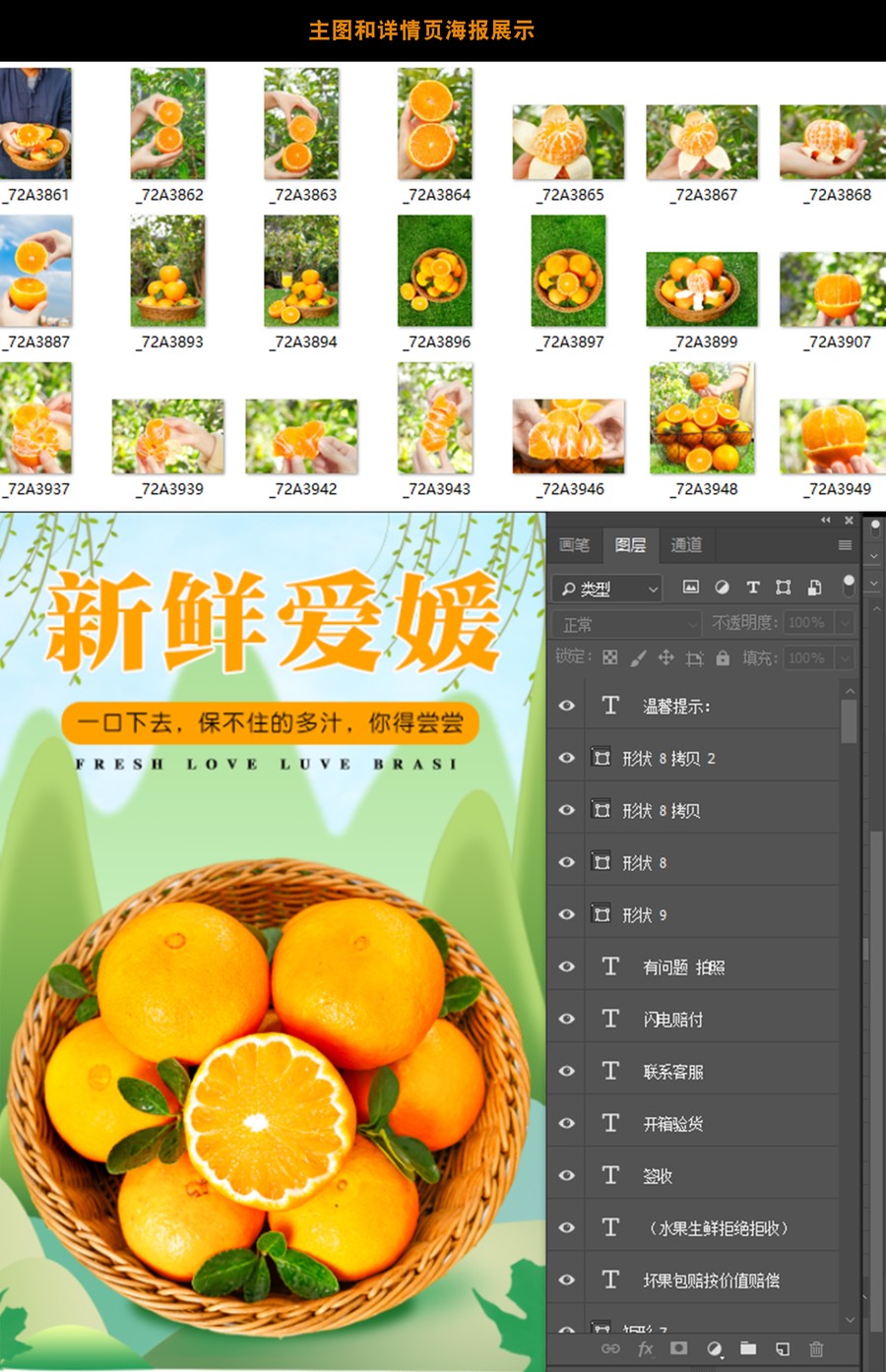This screenshot has width=886, height=1372.
Task: Click the T icon of 签收 layer
Action: pos(610,1175)
